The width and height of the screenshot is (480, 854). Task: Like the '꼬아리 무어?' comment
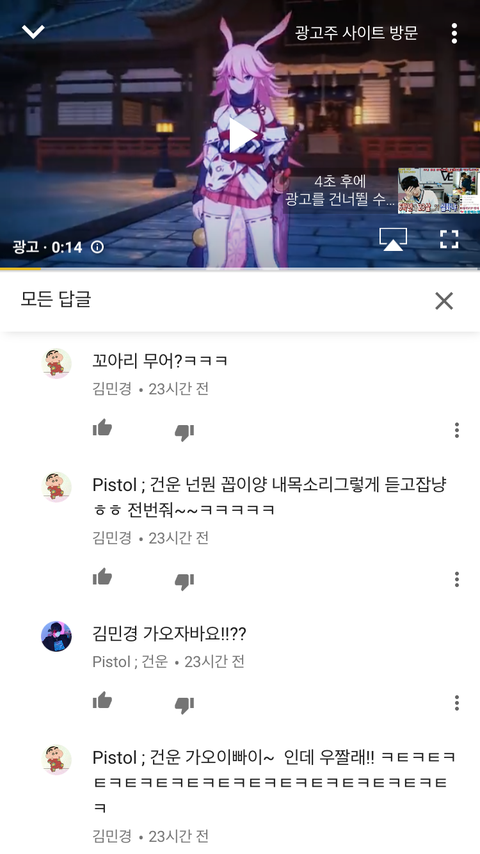coord(102,428)
